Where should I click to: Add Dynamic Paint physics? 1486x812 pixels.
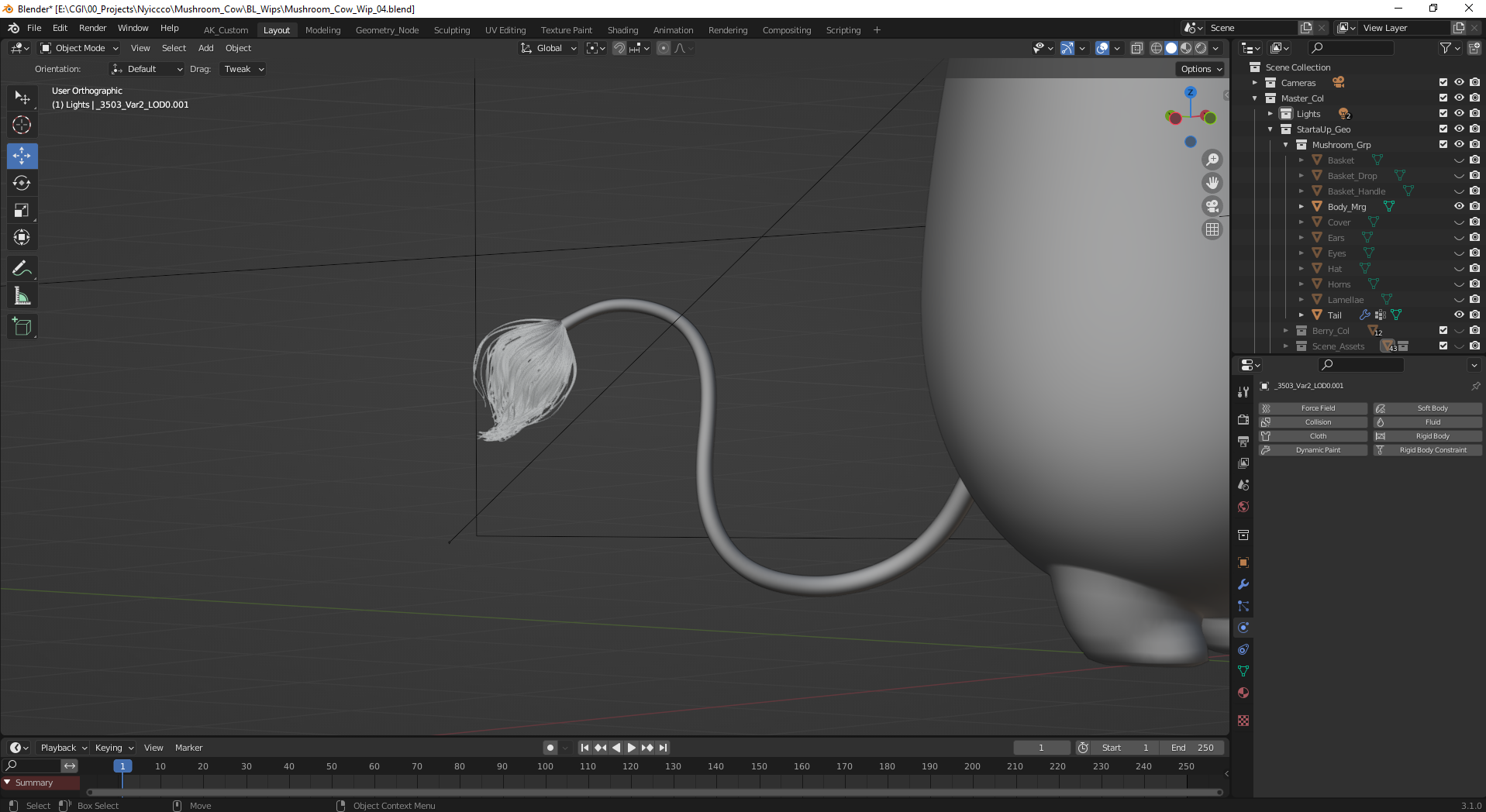click(1312, 450)
